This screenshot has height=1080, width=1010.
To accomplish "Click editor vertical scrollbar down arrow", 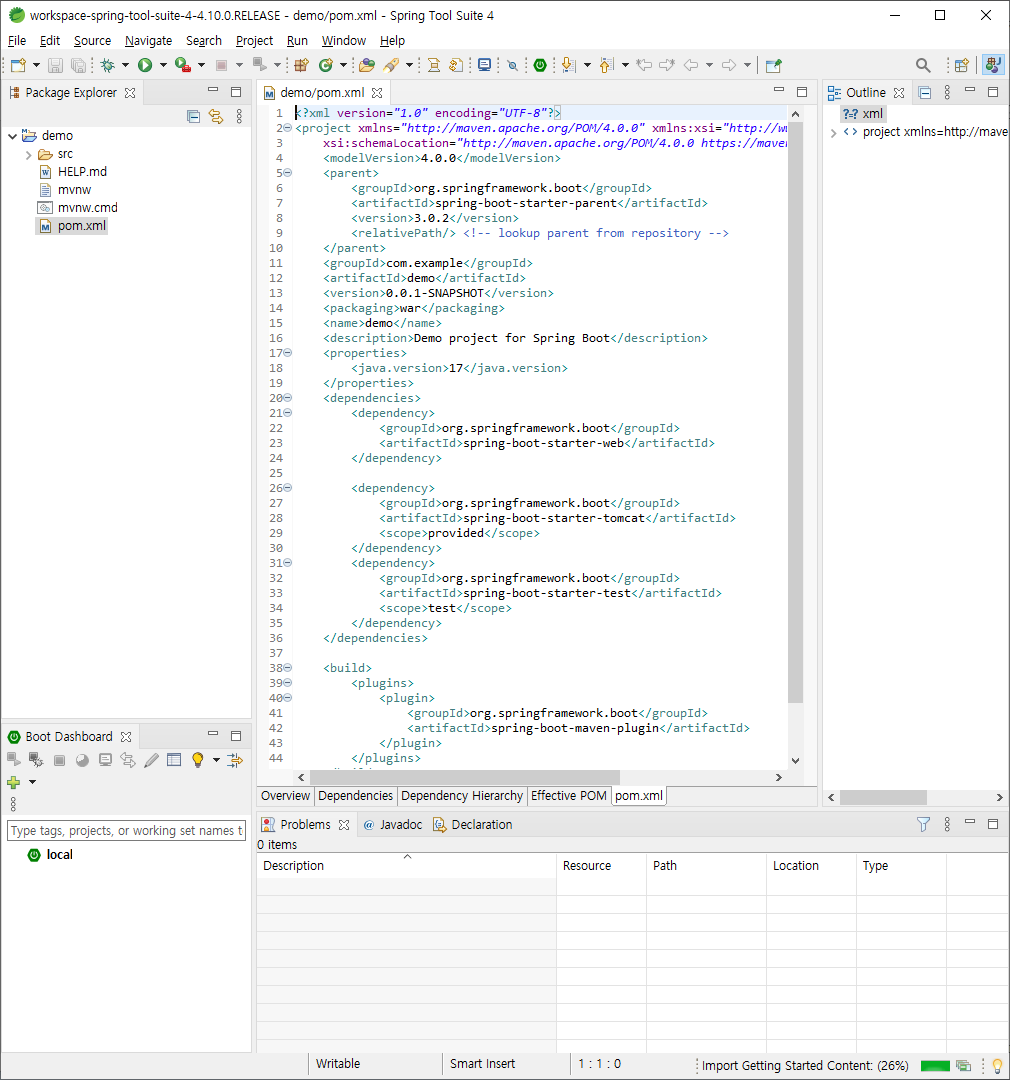I will (x=795, y=760).
